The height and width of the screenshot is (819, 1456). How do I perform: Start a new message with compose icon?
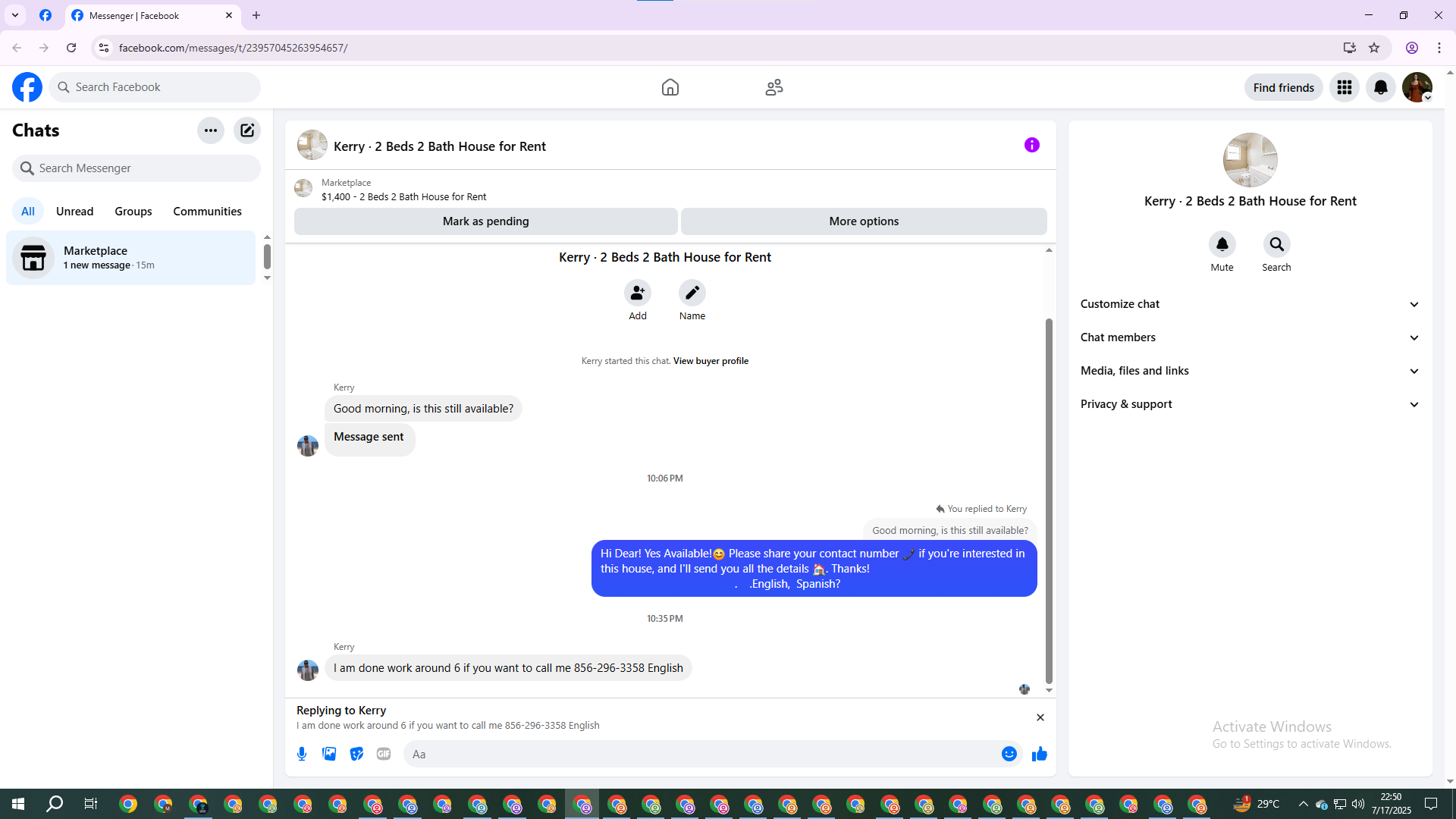click(247, 130)
